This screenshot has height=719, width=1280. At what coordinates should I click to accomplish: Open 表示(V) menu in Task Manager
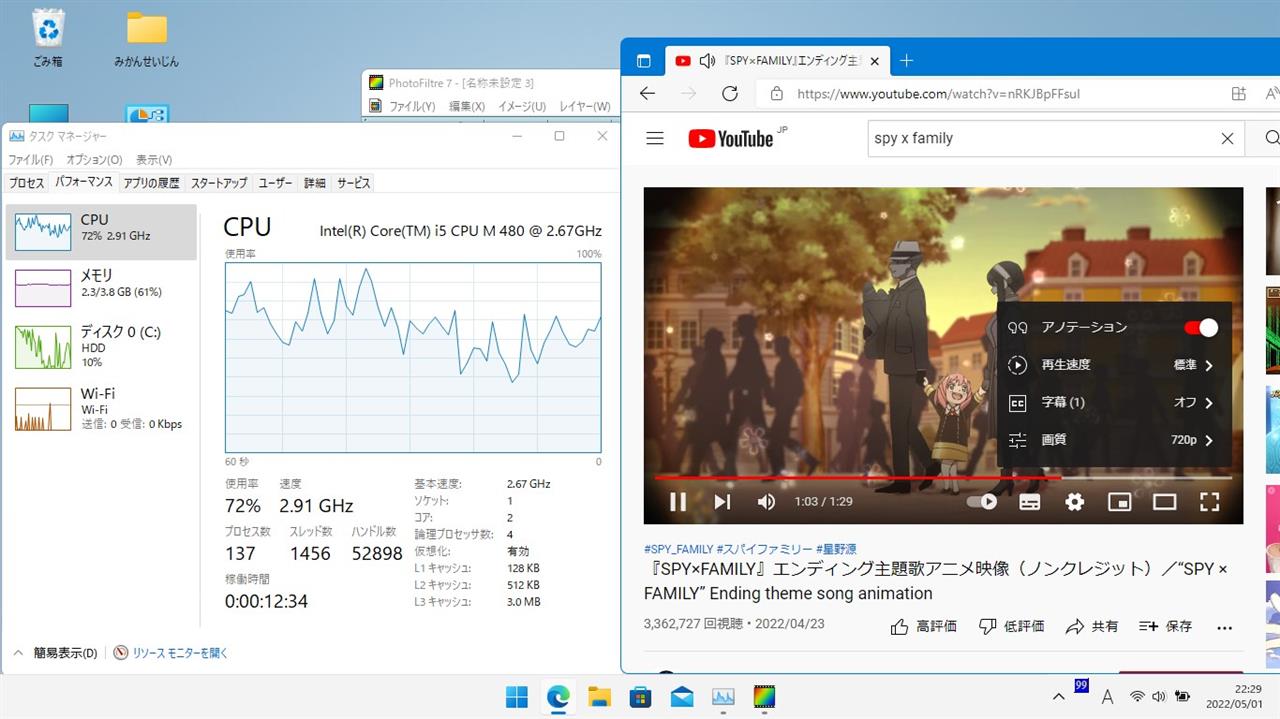point(154,160)
